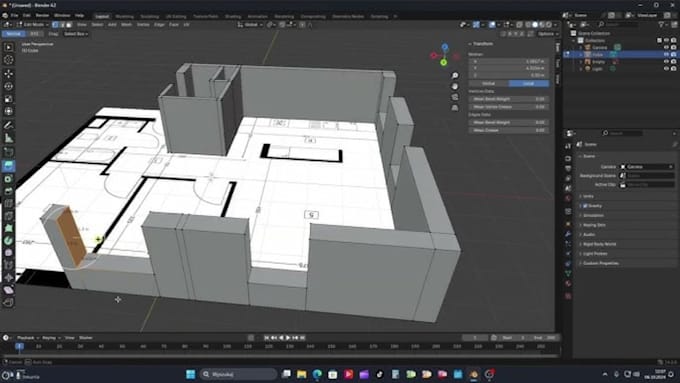Expand the Cube item in the outliner
680x383 pixels.
[581, 55]
